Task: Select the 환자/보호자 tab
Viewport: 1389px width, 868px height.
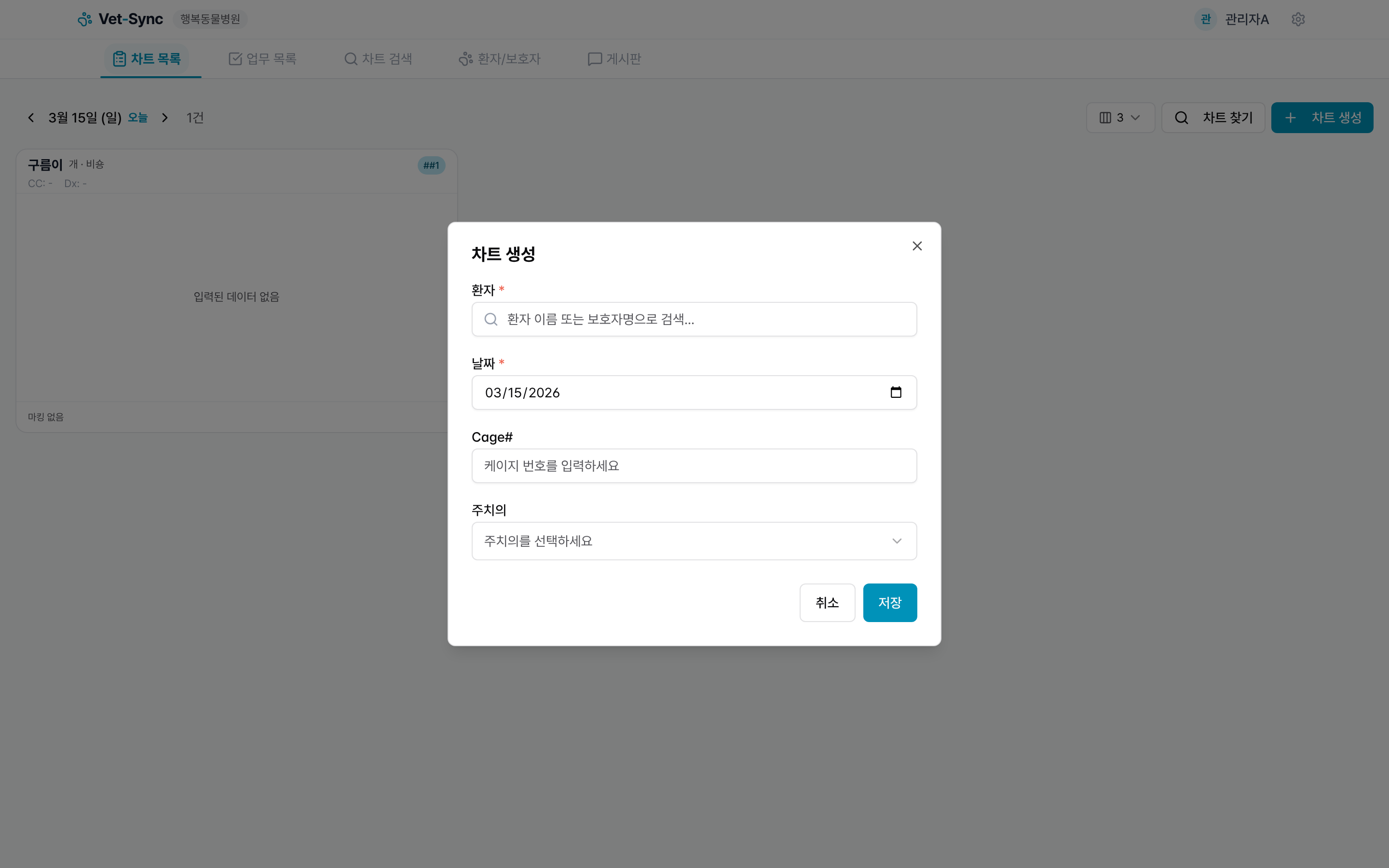Action: point(499,58)
